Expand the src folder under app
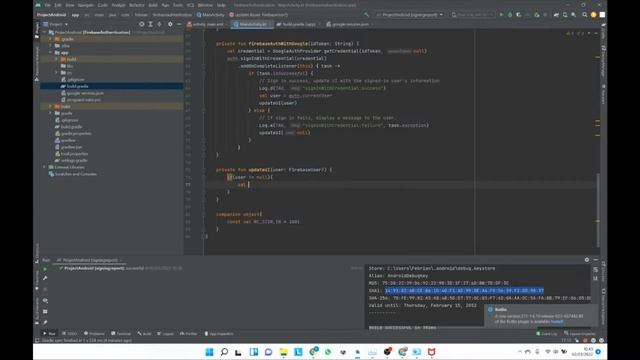Image resolution: width=640 pixels, height=360 pixels. tap(56, 73)
